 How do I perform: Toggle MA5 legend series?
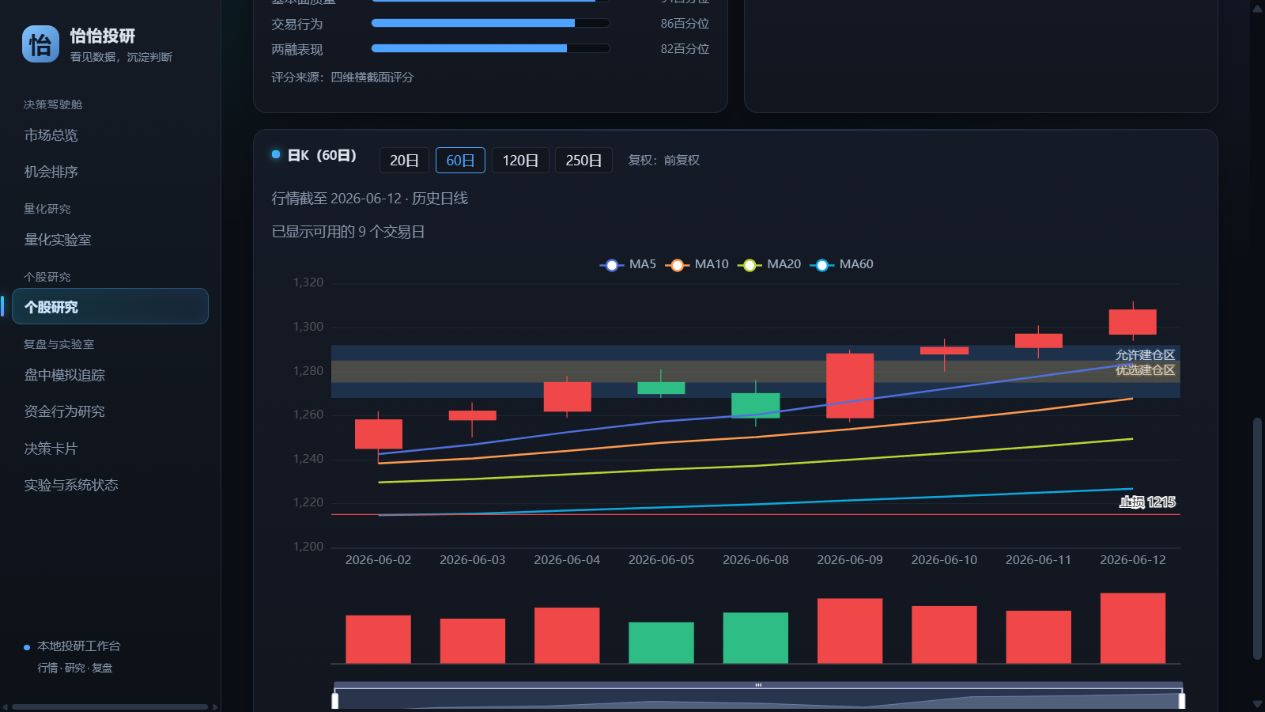[628, 265]
